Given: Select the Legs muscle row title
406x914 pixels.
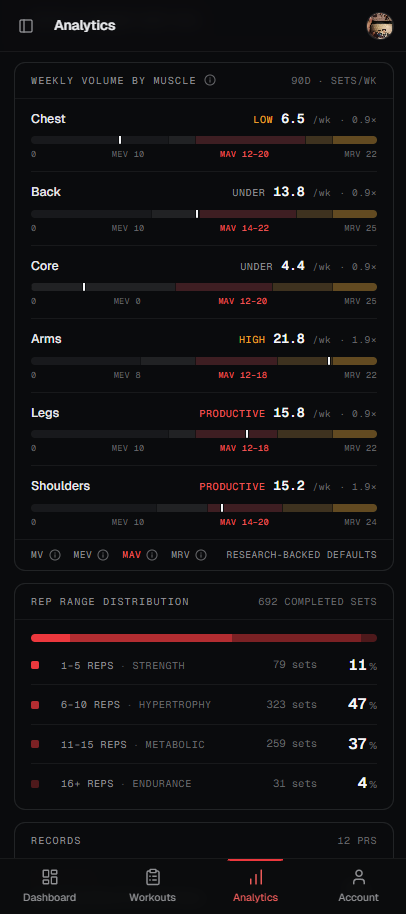Looking at the screenshot, I should (x=45, y=413).
